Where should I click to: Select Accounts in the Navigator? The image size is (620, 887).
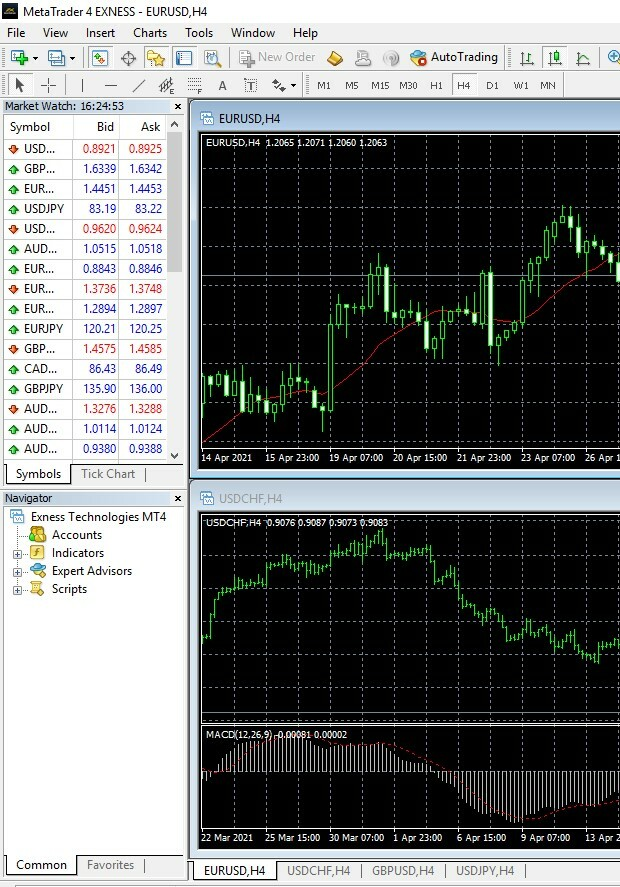[77, 535]
